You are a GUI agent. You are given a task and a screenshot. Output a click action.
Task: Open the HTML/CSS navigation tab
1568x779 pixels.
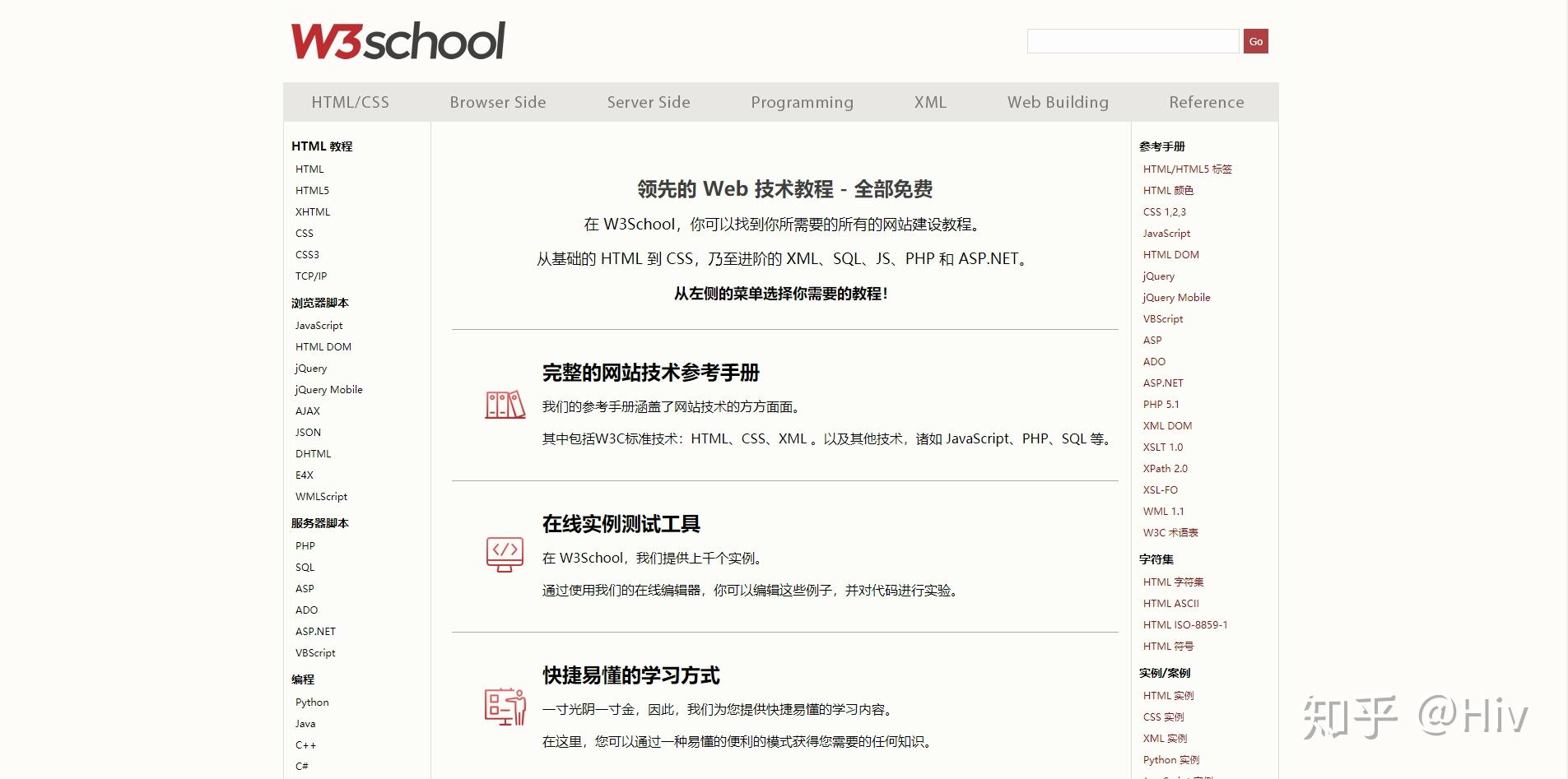(350, 102)
